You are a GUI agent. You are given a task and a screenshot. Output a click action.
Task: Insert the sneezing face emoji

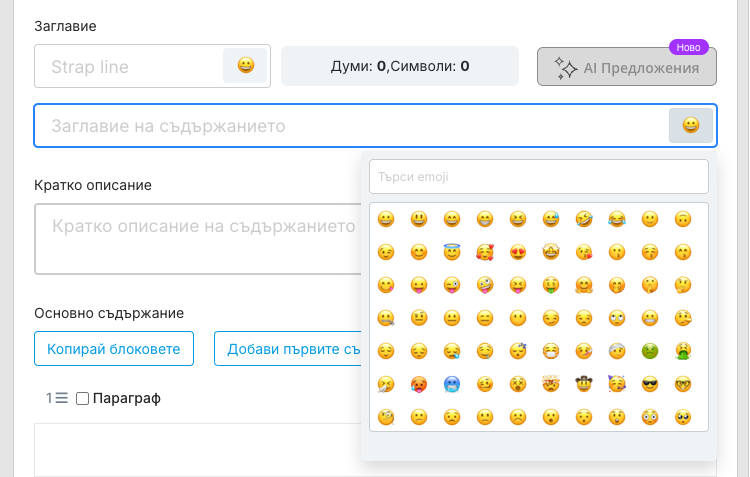tap(386, 384)
